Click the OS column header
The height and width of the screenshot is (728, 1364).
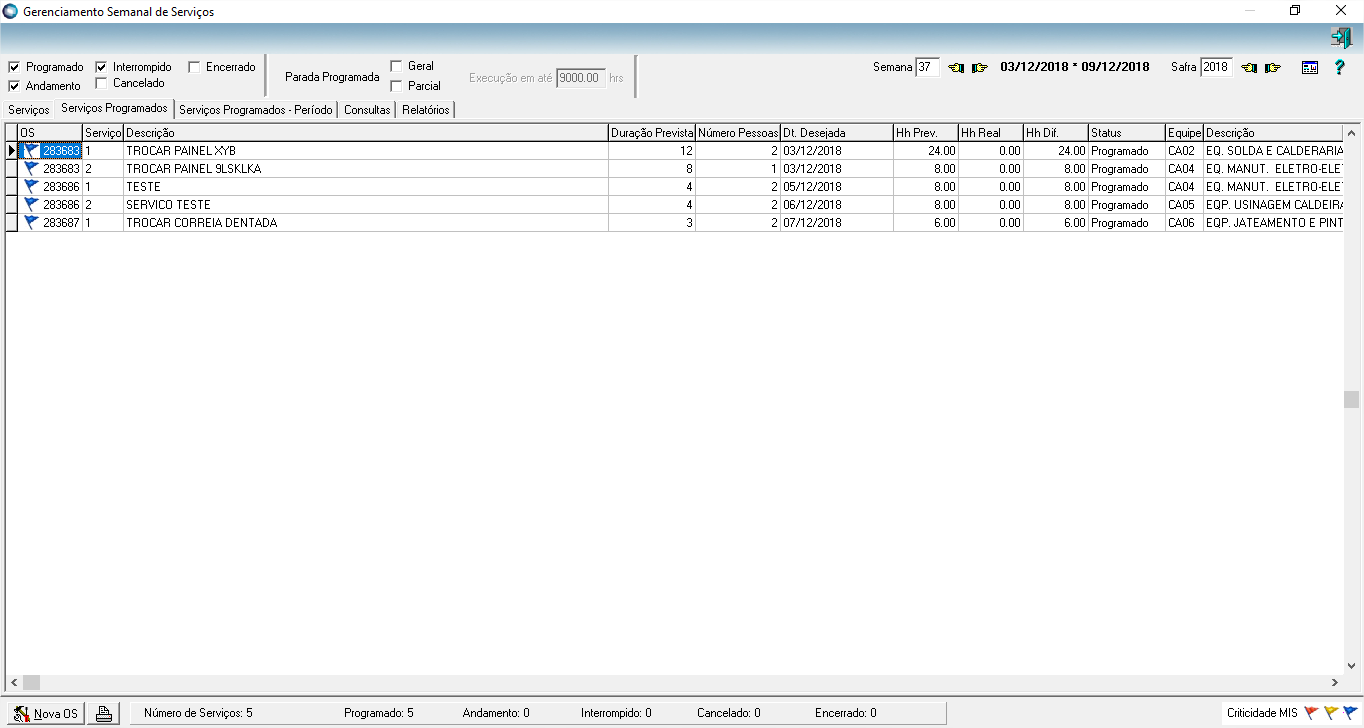pyautogui.click(x=50, y=133)
